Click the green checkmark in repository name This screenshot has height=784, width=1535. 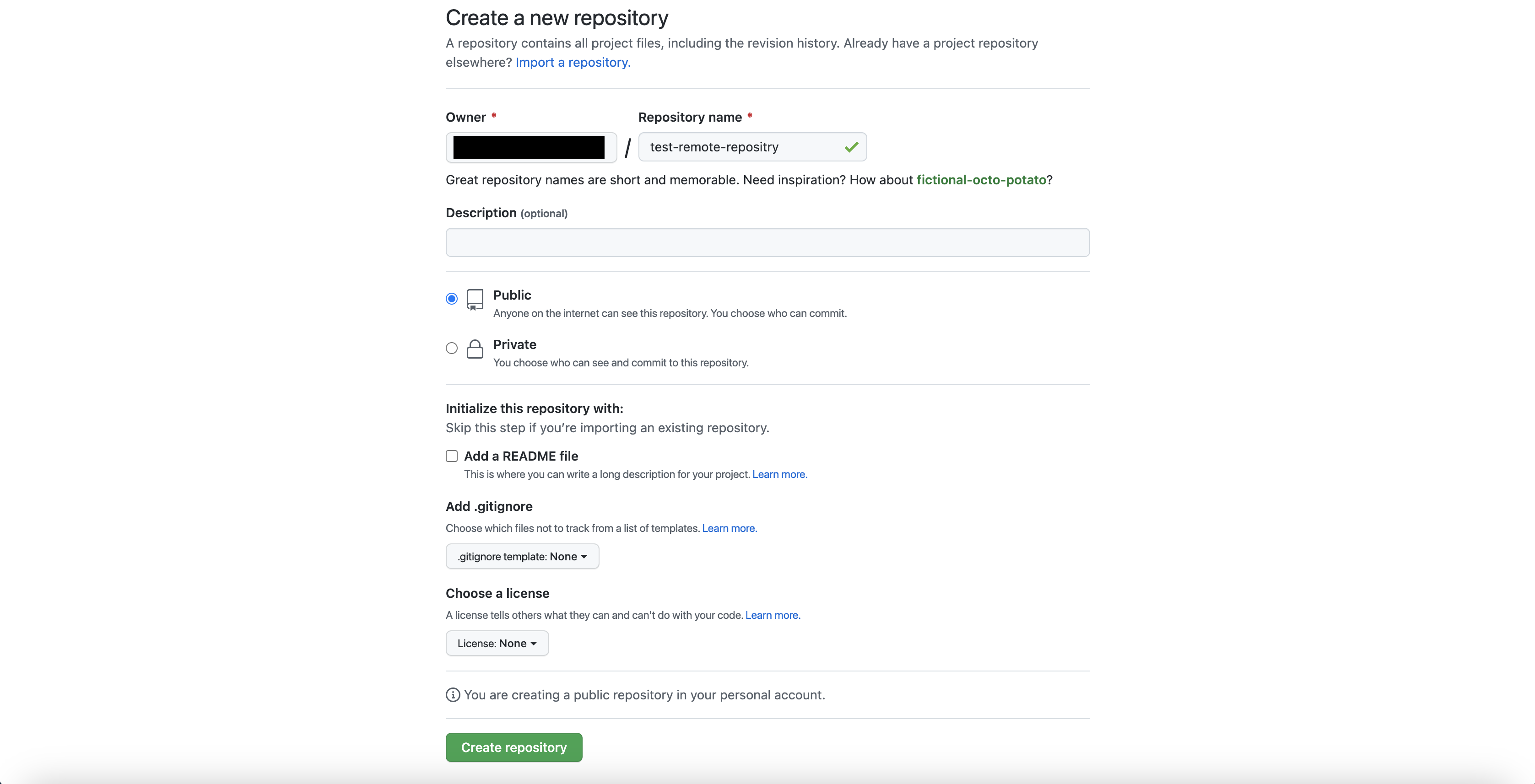pos(851,147)
